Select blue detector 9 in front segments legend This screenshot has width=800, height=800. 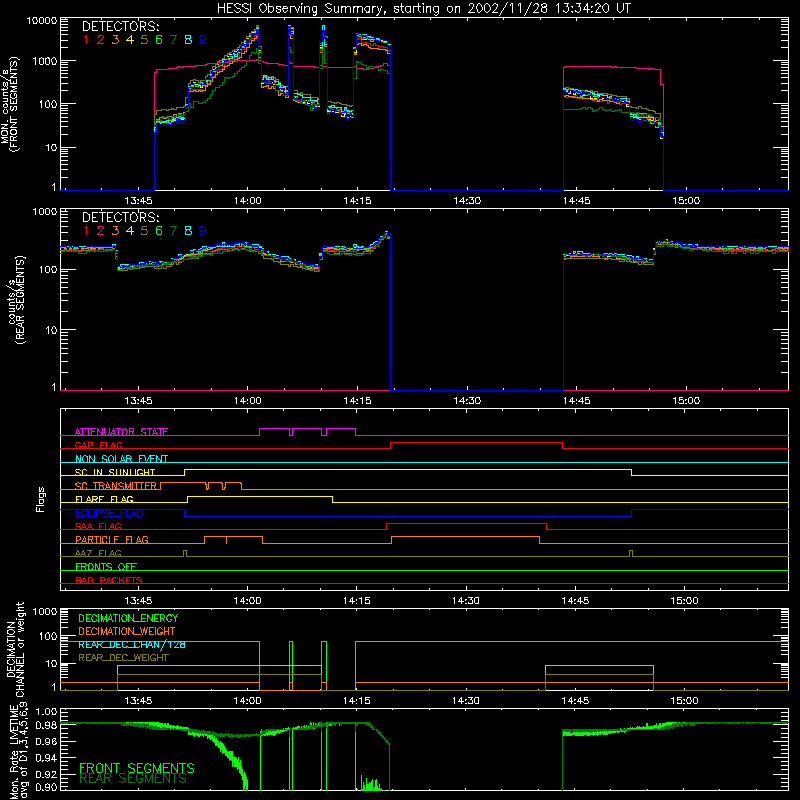(x=203, y=40)
